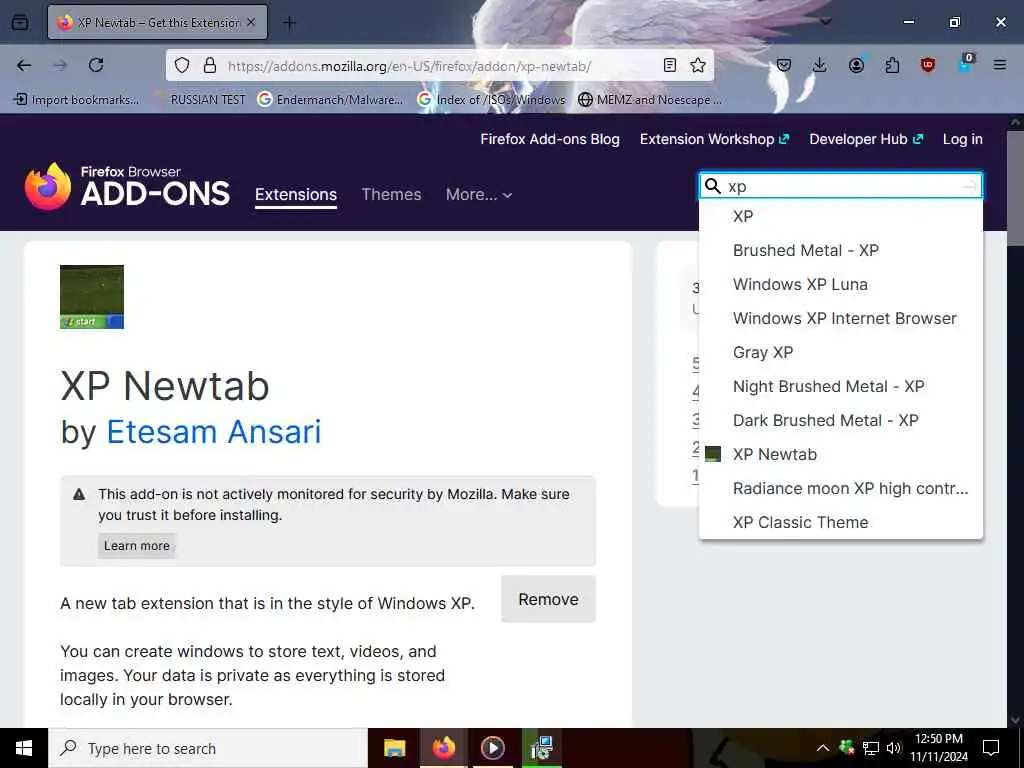Select "Brushed Metal - XP" suggestion
This screenshot has height=768, width=1024.
tap(840, 250)
